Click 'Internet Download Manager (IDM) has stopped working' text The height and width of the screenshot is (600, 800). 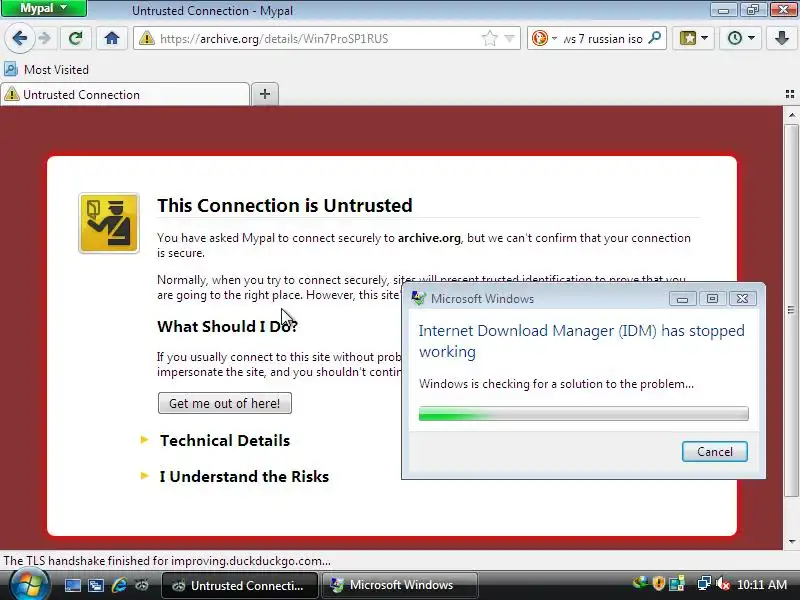coord(582,341)
